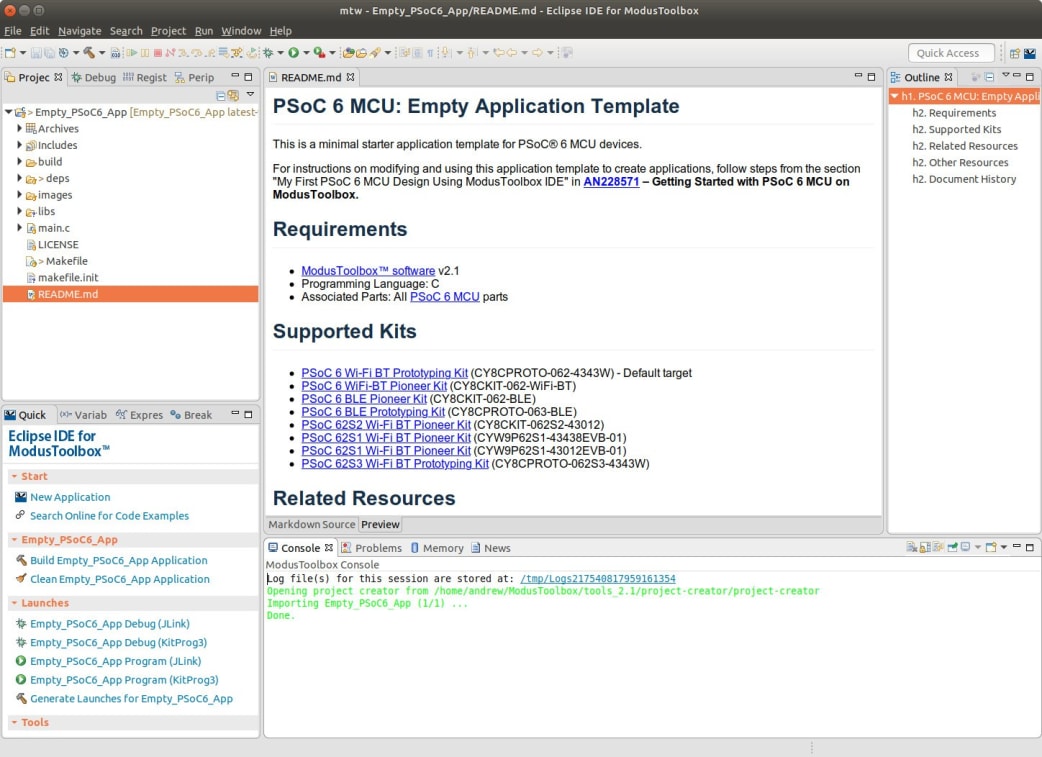1042x757 pixels.
Task: Switch to the Variab view tab
Action: (x=83, y=415)
